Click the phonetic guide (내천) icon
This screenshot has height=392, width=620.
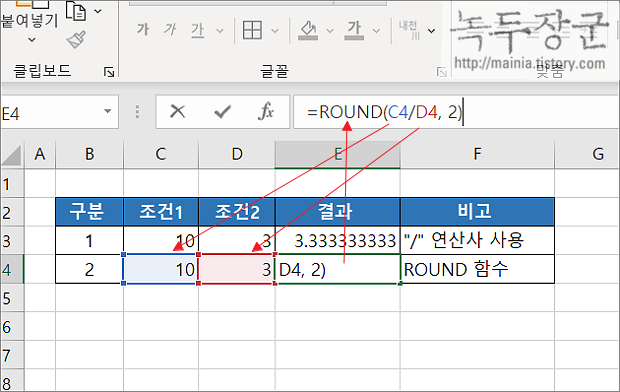[410, 30]
